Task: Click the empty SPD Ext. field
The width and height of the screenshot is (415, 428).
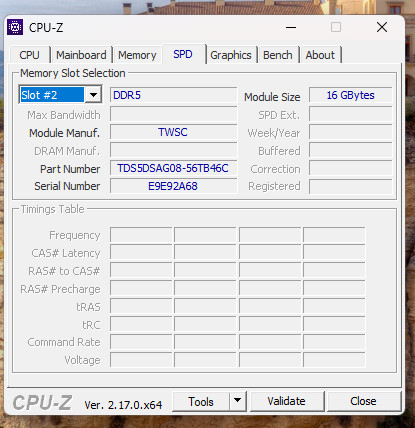Action: (350, 114)
